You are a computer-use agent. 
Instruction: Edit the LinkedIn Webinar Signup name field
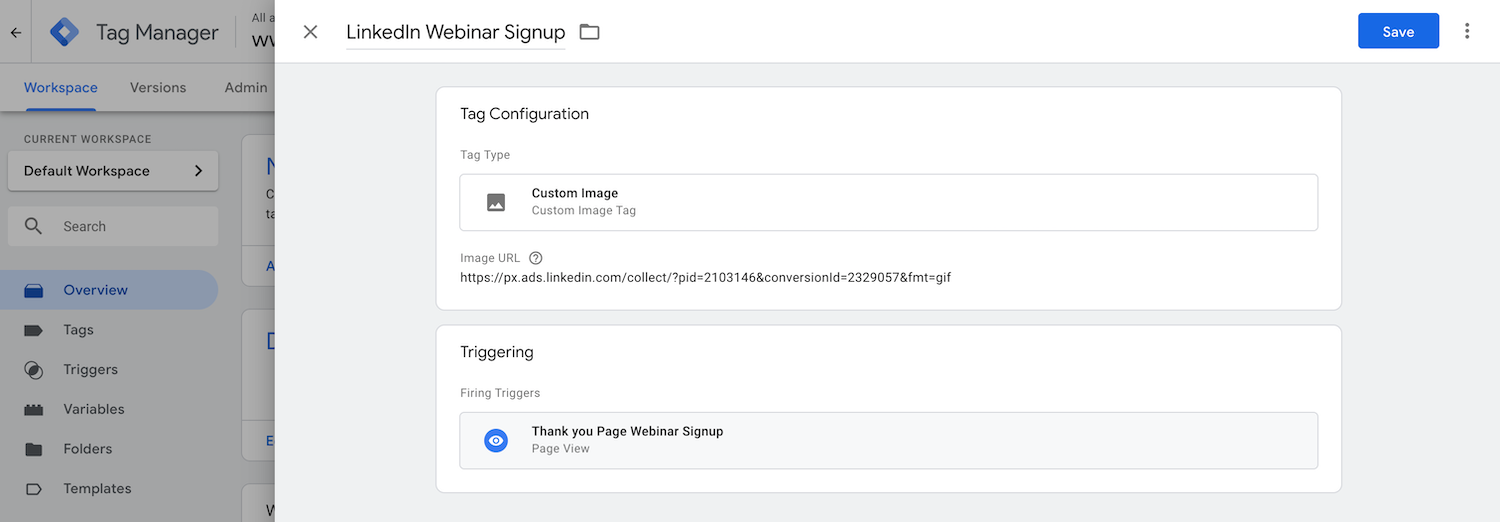pyautogui.click(x=455, y=32)
